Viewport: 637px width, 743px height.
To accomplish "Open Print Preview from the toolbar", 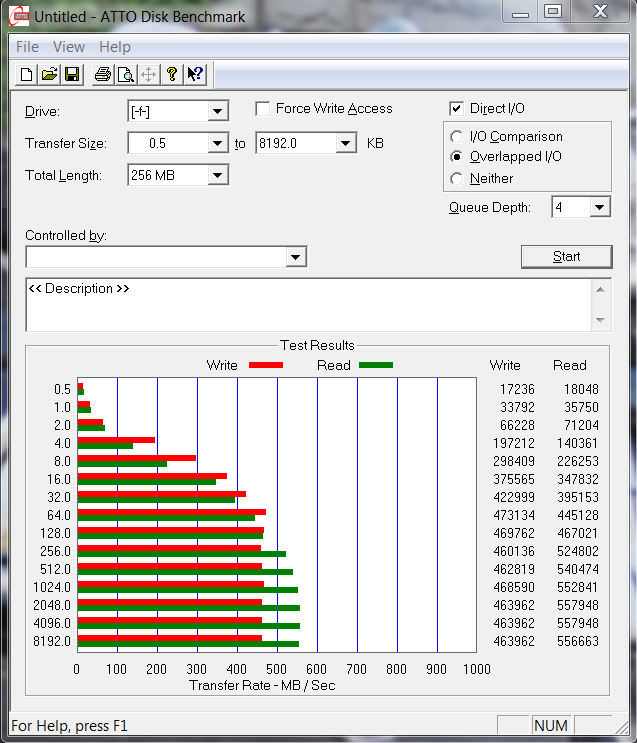I will coord(125,74).
